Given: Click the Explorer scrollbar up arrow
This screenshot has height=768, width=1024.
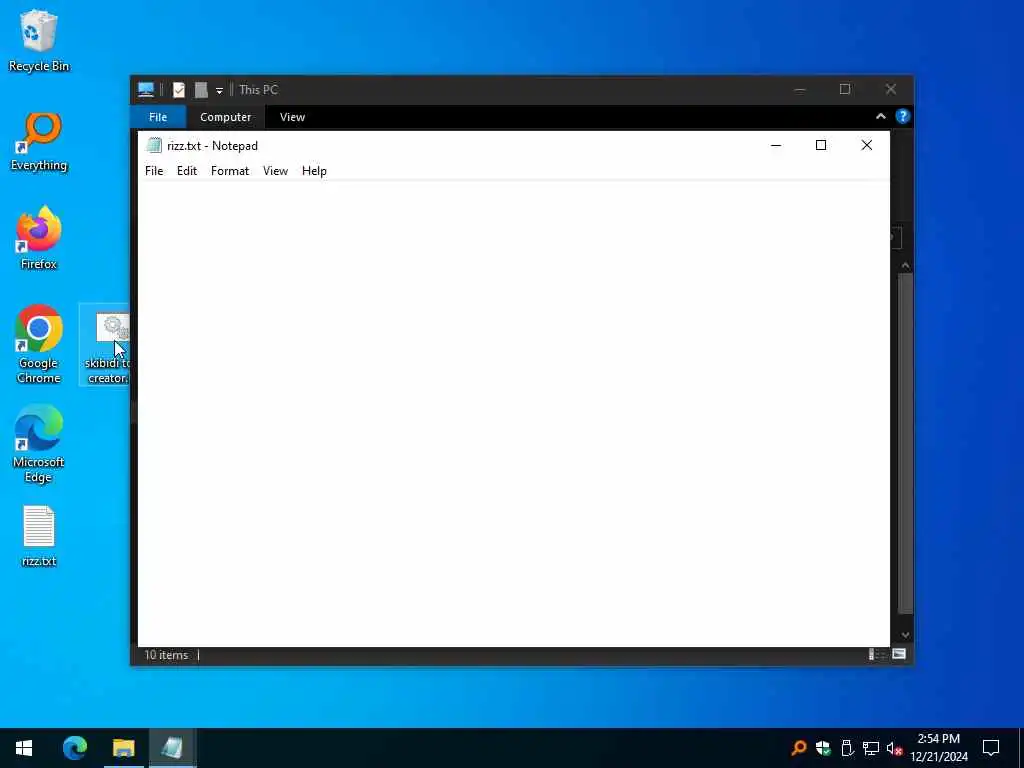Looking at the screenshot, I should [905, 265].
